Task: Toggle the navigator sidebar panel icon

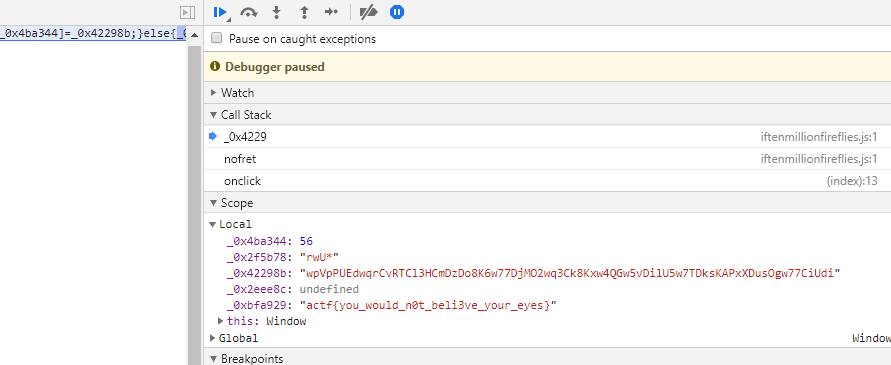Action: pyautogui.click(x=187, y=12)
